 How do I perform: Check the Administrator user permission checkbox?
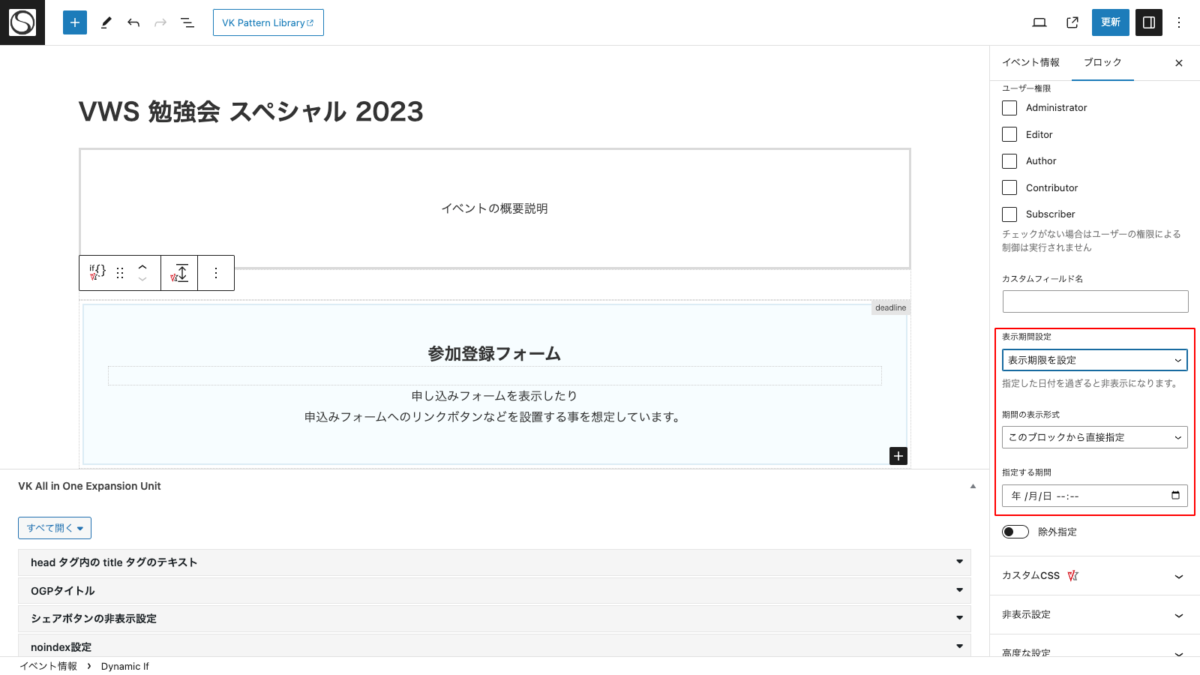[1009, 107]
